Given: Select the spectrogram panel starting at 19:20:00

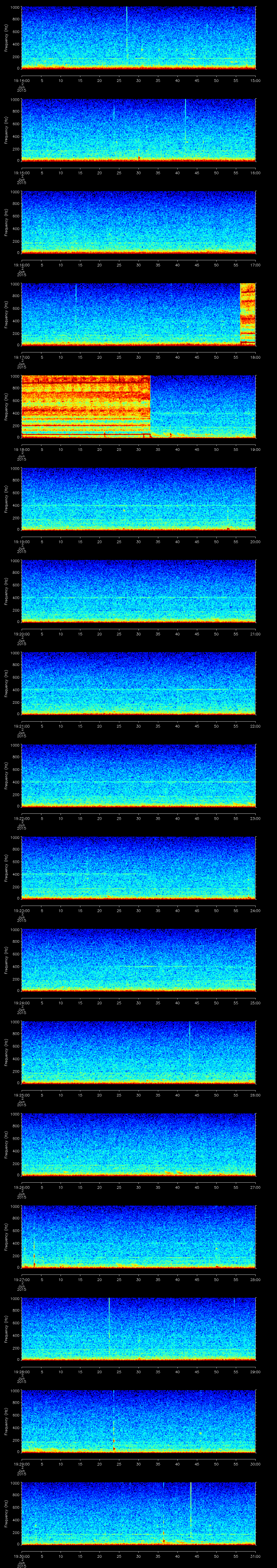Looking at the screenshot, I should (138, 591).
